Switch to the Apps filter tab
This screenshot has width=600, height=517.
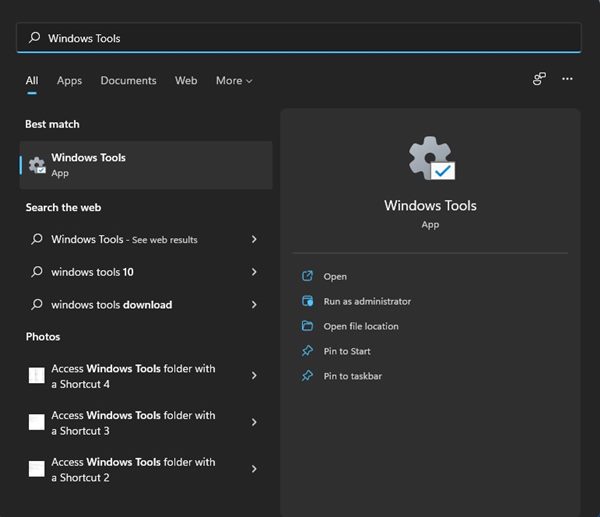click(69, 81)
